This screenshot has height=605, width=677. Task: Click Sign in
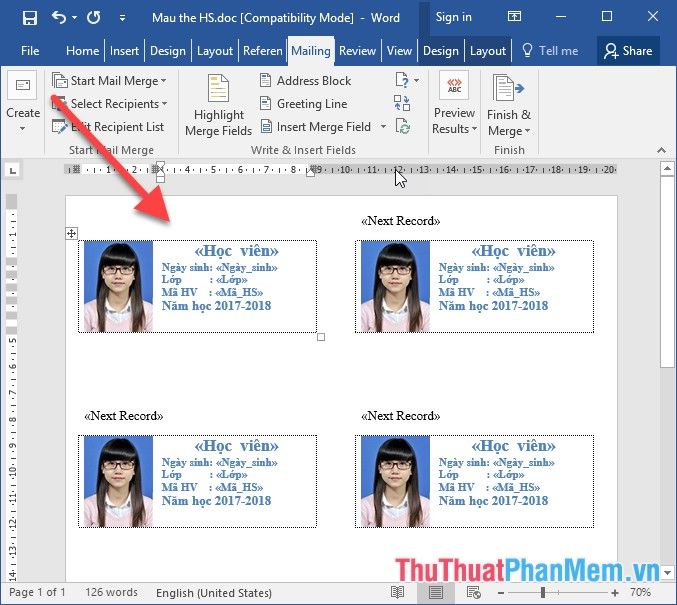pyautogui.click(x=453, y=17)
